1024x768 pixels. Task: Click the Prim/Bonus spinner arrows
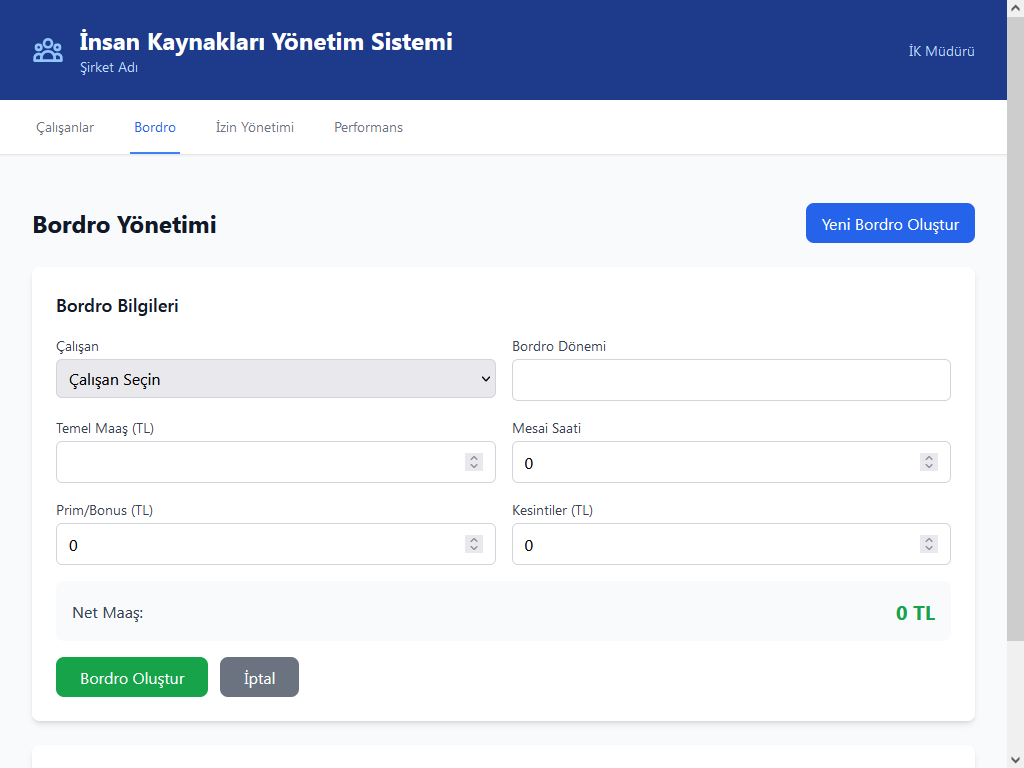click(x=474, y=544)
